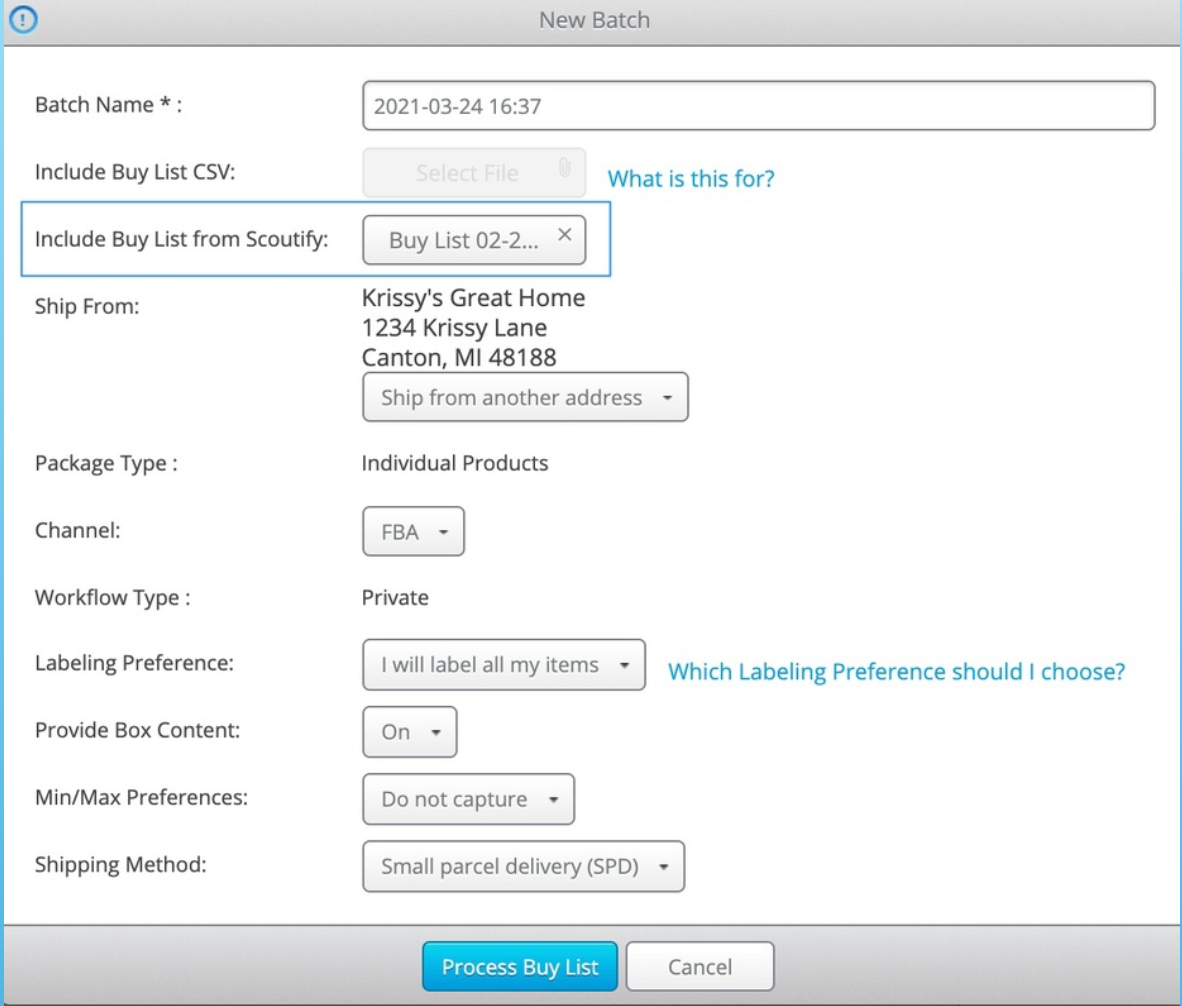Click the 'Krissy's Great Home' address text
This screenshot has height=1006, width=1182.
(473, 298)
